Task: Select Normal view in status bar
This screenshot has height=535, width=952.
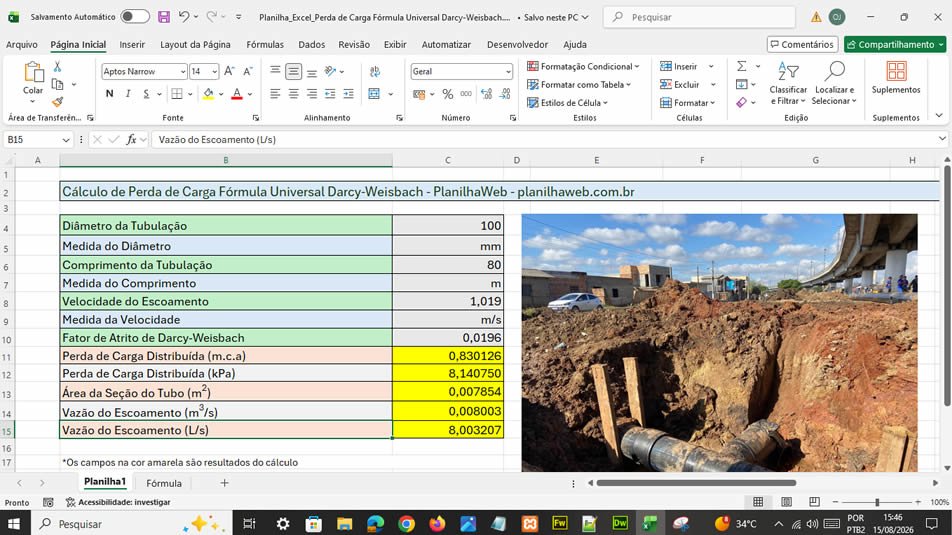Action: [x=758, y=502]
